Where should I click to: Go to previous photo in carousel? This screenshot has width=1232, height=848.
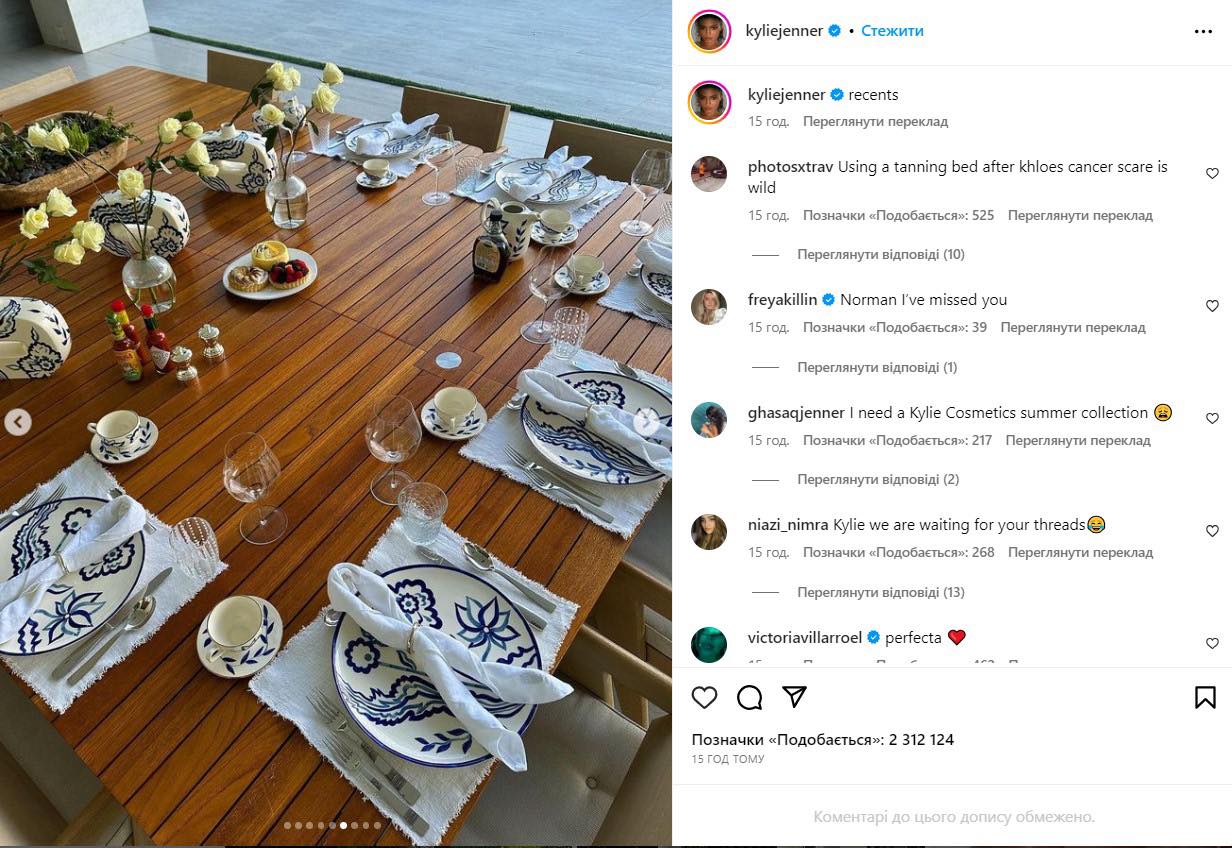pos(17,423)
